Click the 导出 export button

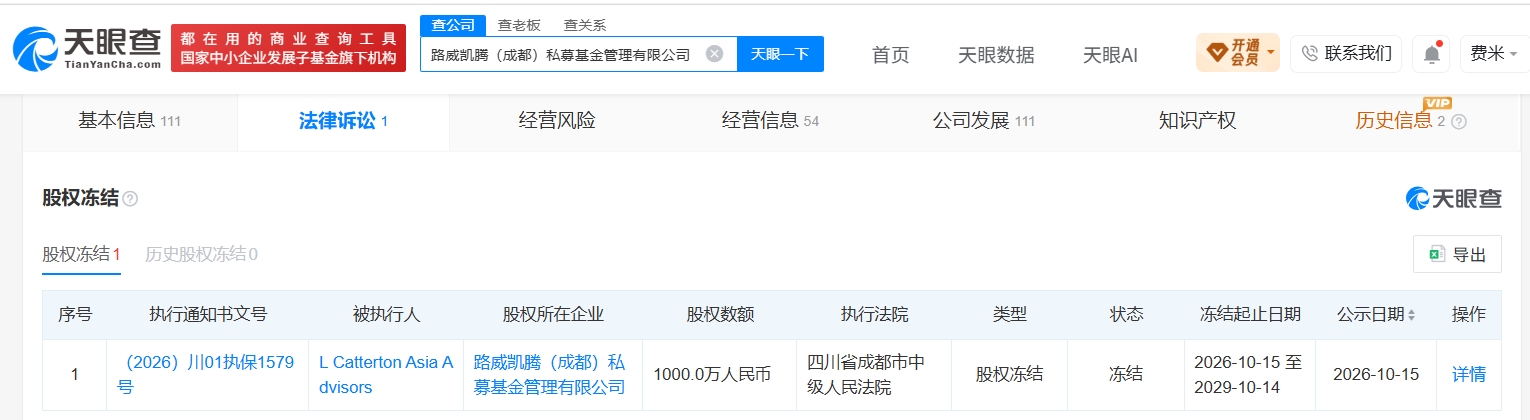click(1457, 254)
